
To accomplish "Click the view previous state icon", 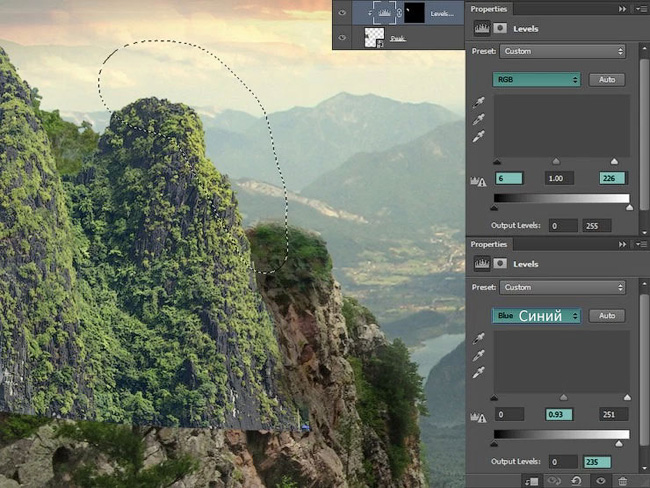I will pyautogui.click(x=554, y=481).
